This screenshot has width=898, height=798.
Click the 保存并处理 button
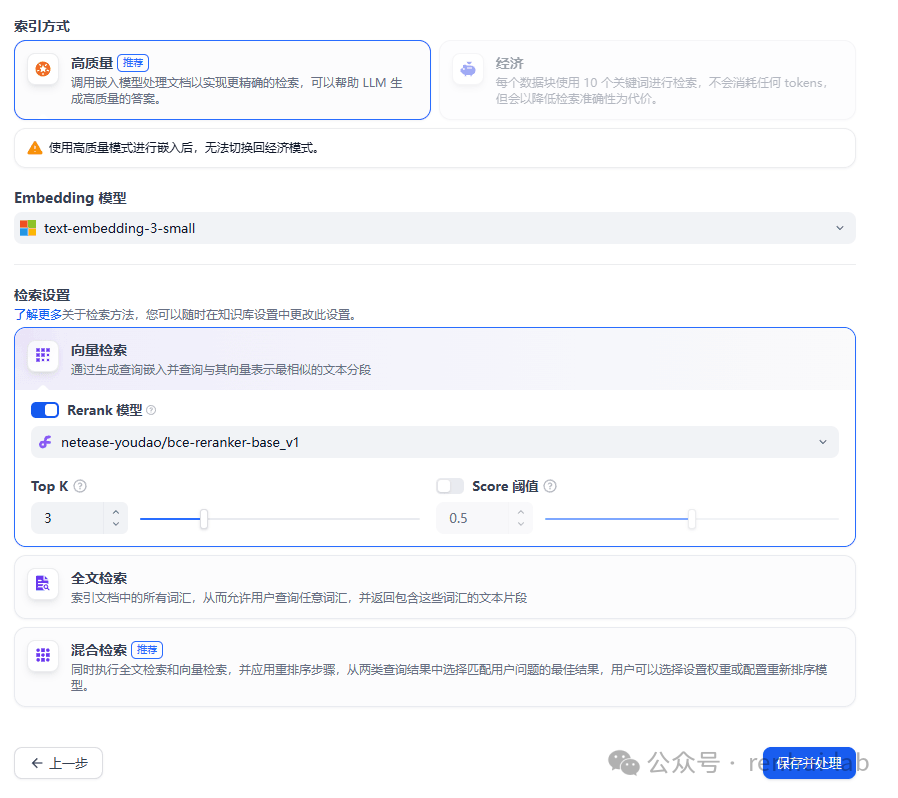(x=808, y=762)
